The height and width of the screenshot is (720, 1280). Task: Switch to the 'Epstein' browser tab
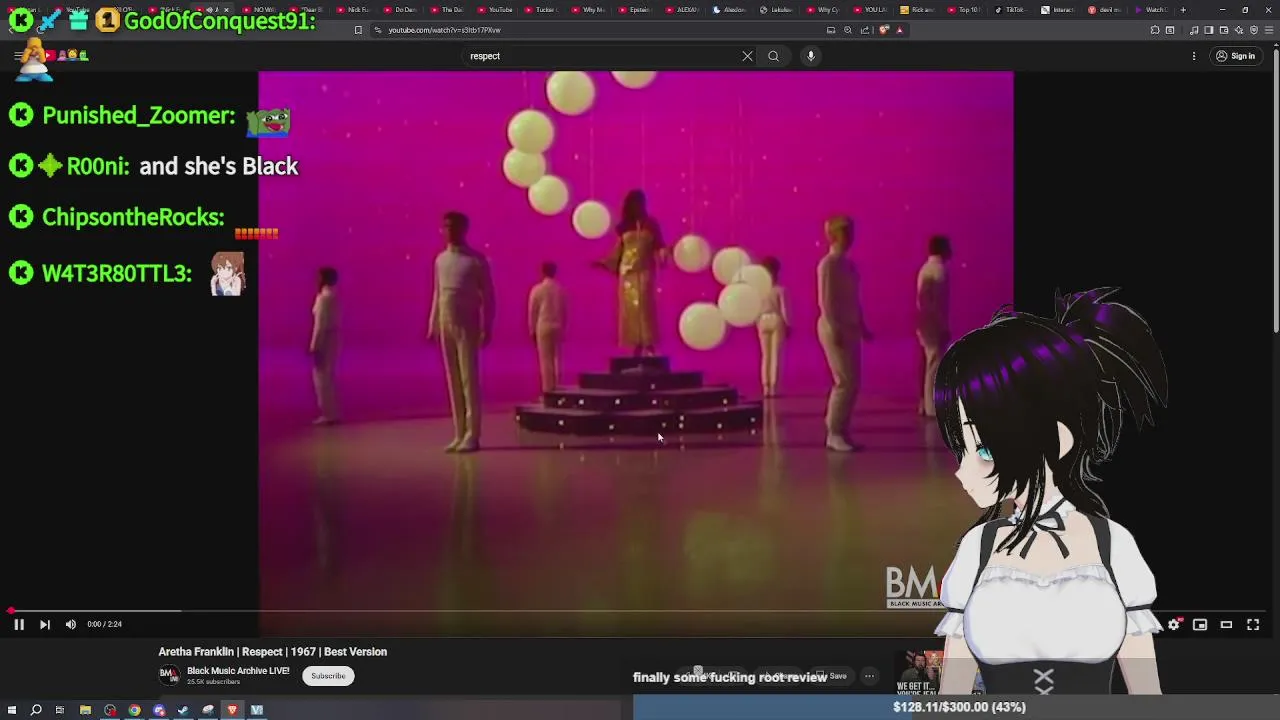pyautogui.click(x=634, y=10)
